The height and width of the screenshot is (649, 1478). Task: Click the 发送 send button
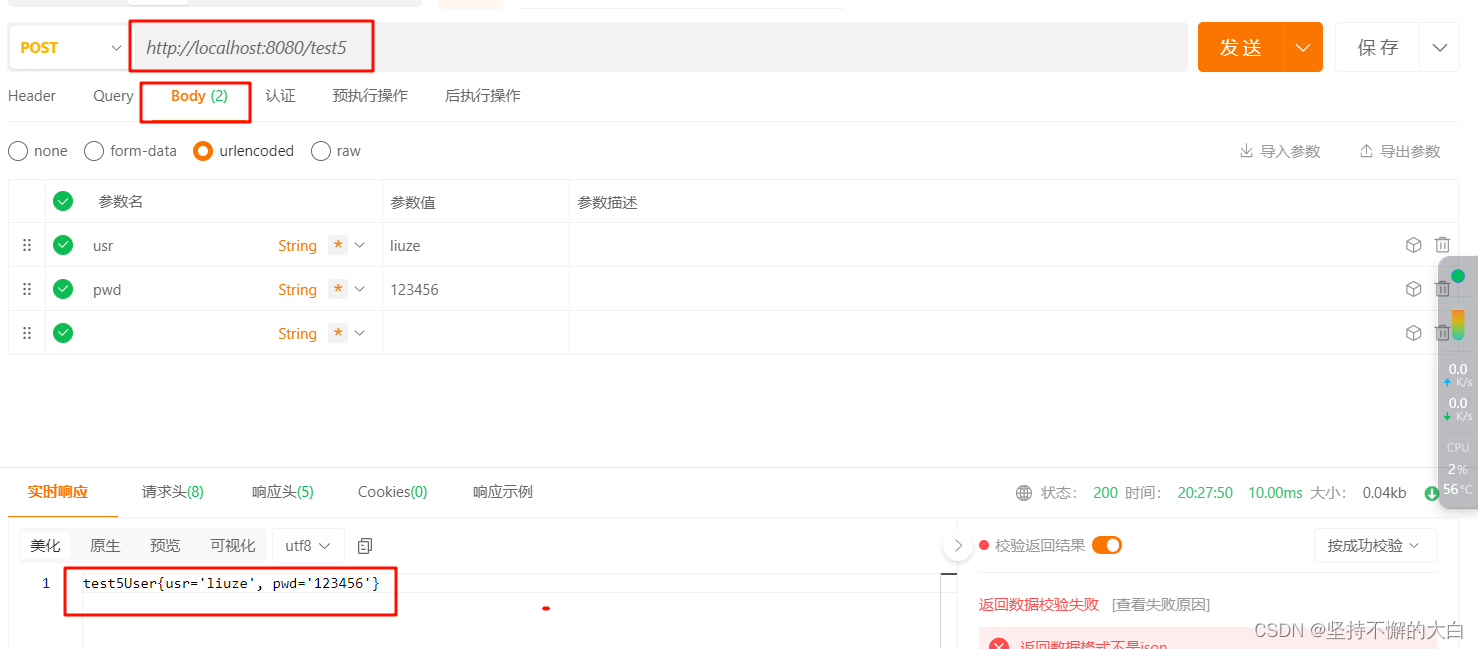1240,47
